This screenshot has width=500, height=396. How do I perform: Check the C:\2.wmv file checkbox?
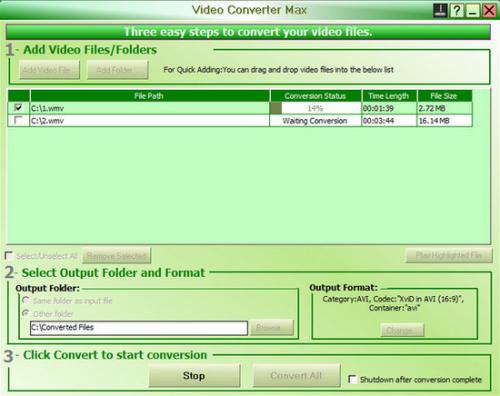pyautogui.click(x=18, y=120)
